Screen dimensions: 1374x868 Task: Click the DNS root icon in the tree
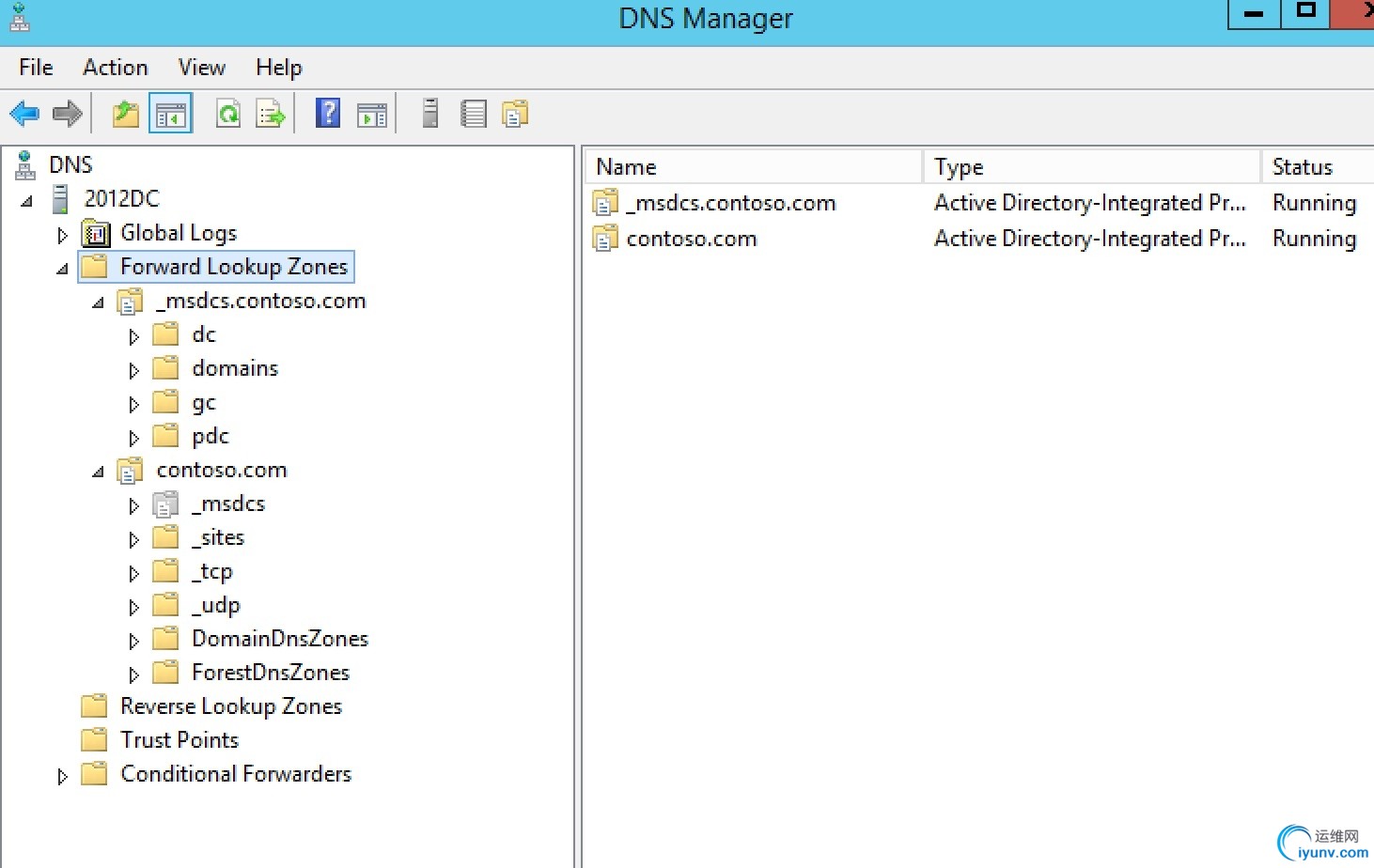tap(25, 165)
